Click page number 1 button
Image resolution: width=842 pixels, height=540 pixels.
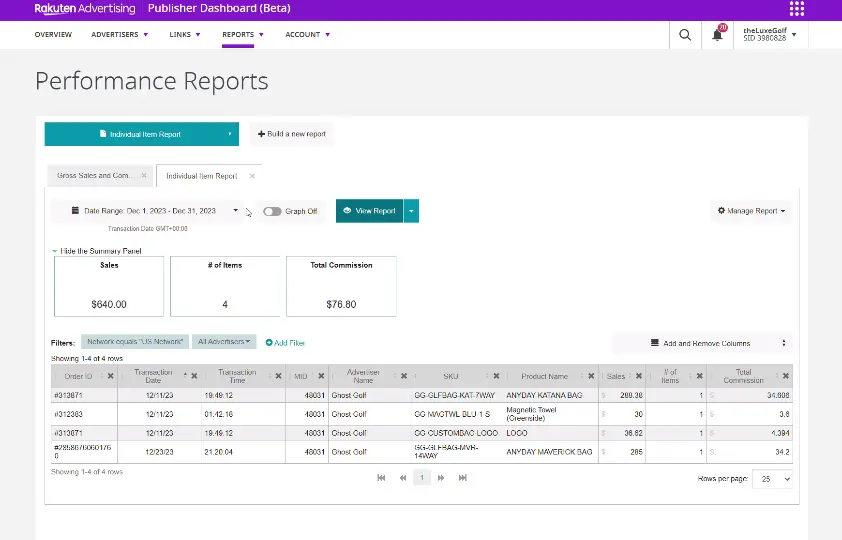pos(422,478)
